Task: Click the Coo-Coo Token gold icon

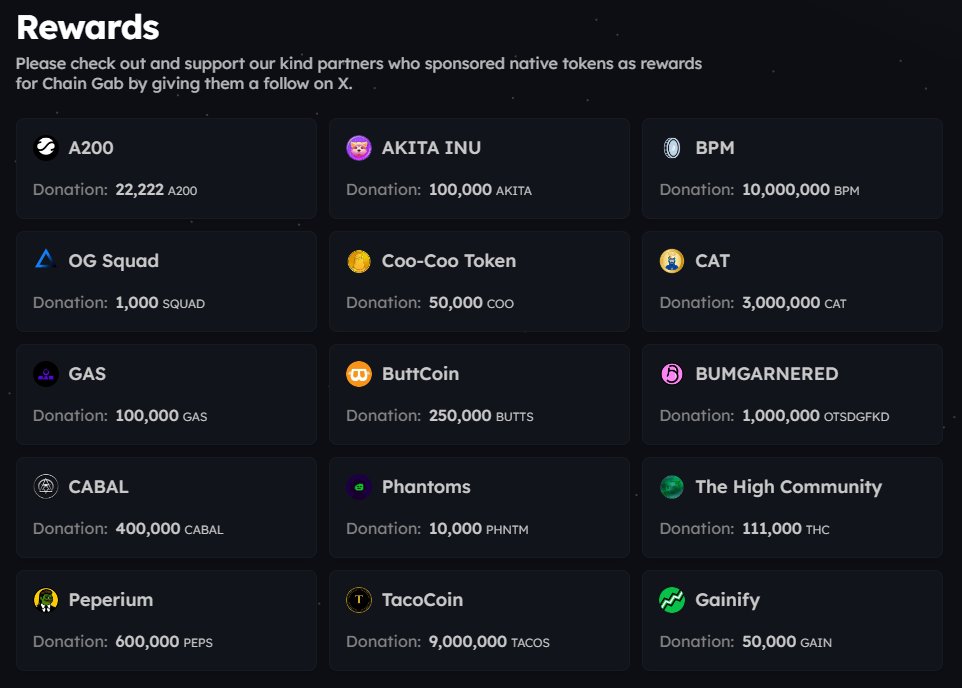Action: tap(359, 261)
